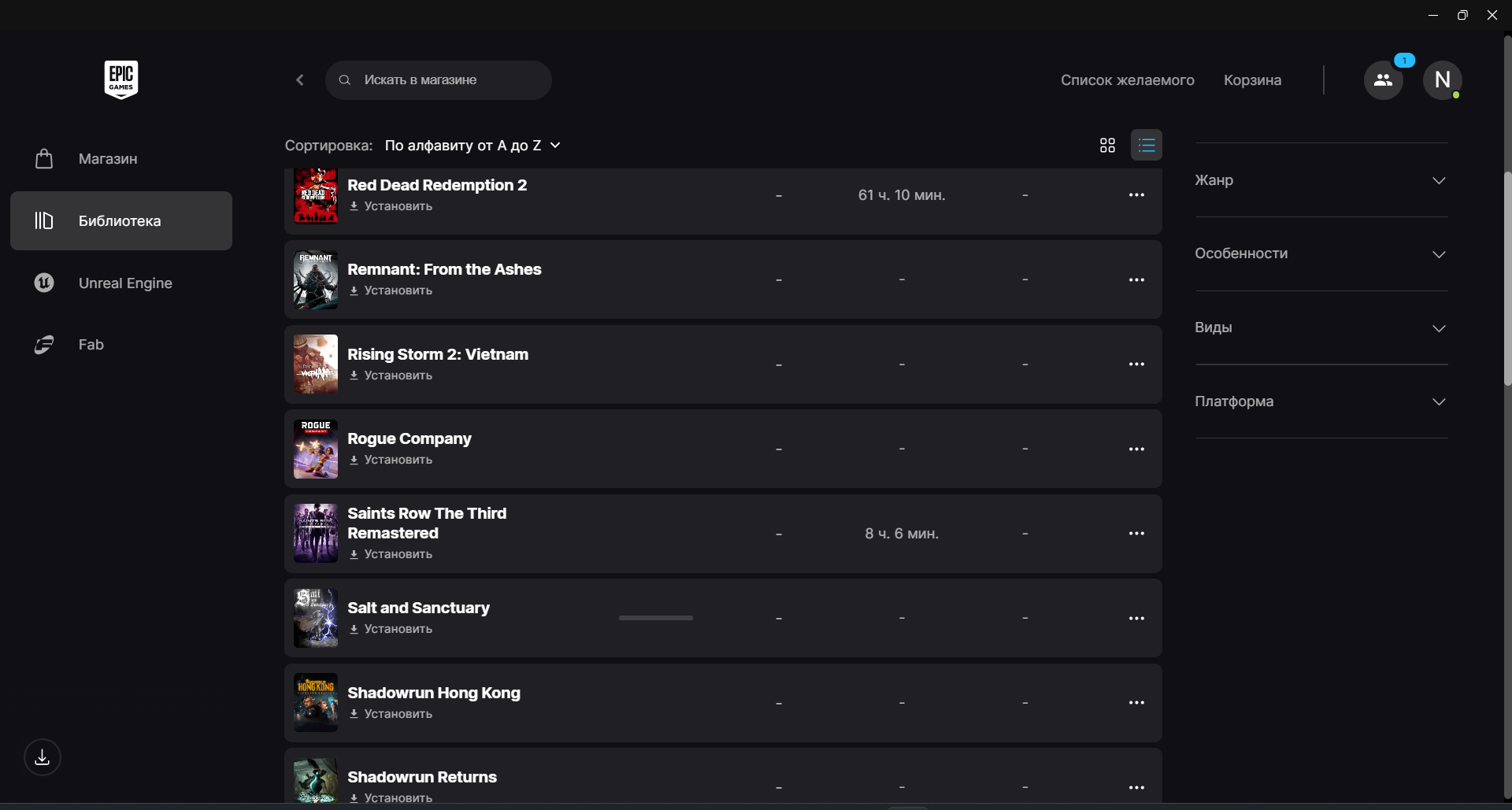Open three-dots menu for Salt and Sanctuary
The width and height of the screenshot is (1512, 810).
click(1136, 619)
